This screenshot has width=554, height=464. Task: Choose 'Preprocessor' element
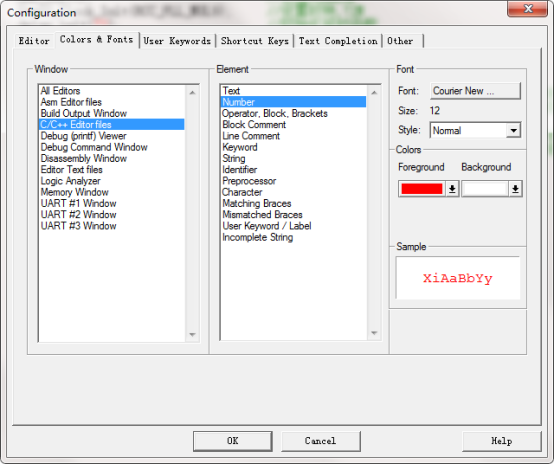click(293, 181)
